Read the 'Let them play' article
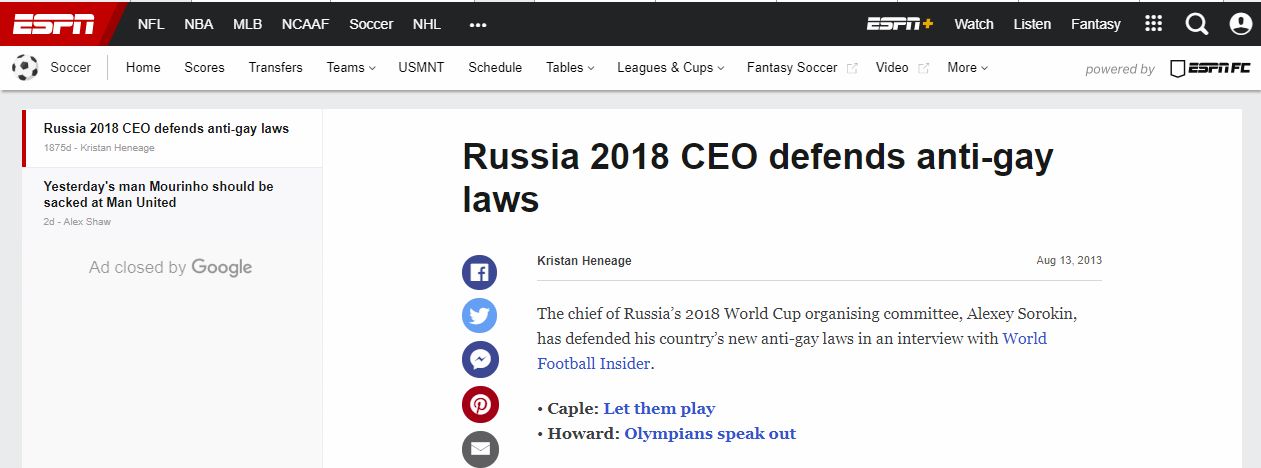1261x468 pixels. pyautogui.click(x=659, y=409)
